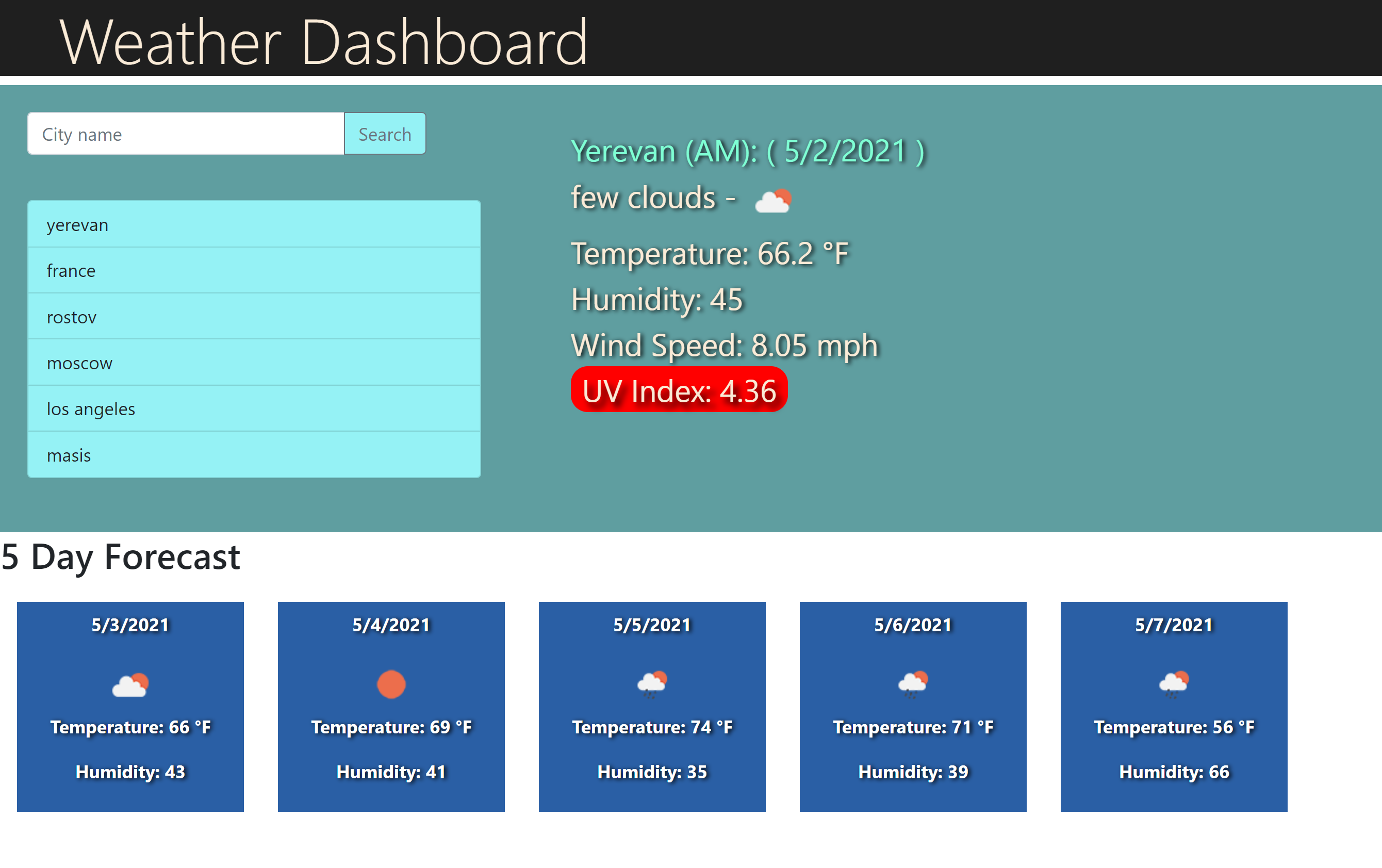This screenshot has width=1382, height=868.
Task: Click the sun icon on 5/4/2021 card
Action: (391, 684)
